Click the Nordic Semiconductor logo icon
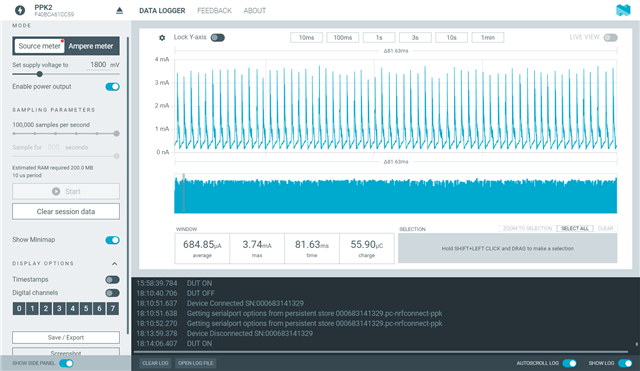Image resolution: width=640 pixels, height=371 pixels. point(623,10)
